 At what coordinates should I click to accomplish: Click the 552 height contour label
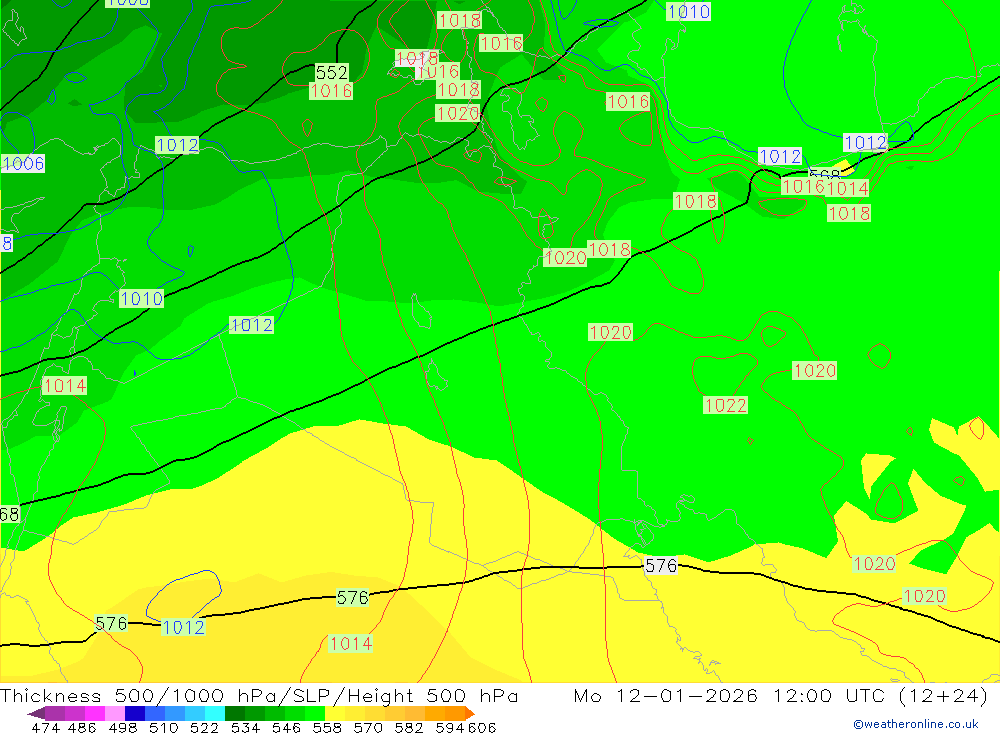pyautogui.click(x=332, y=72)
